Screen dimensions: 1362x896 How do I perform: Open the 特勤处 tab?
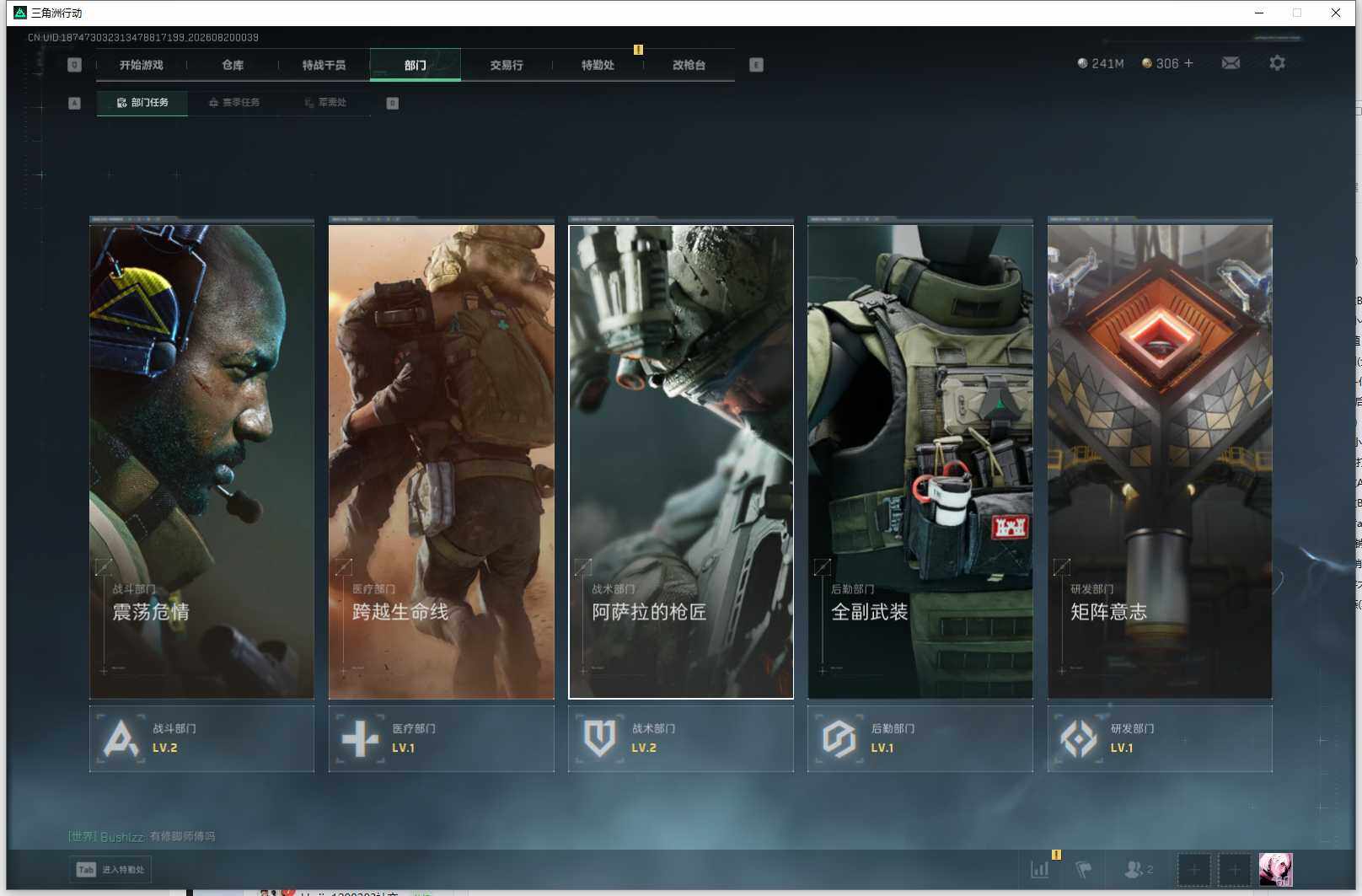click(x=598, y=65)
